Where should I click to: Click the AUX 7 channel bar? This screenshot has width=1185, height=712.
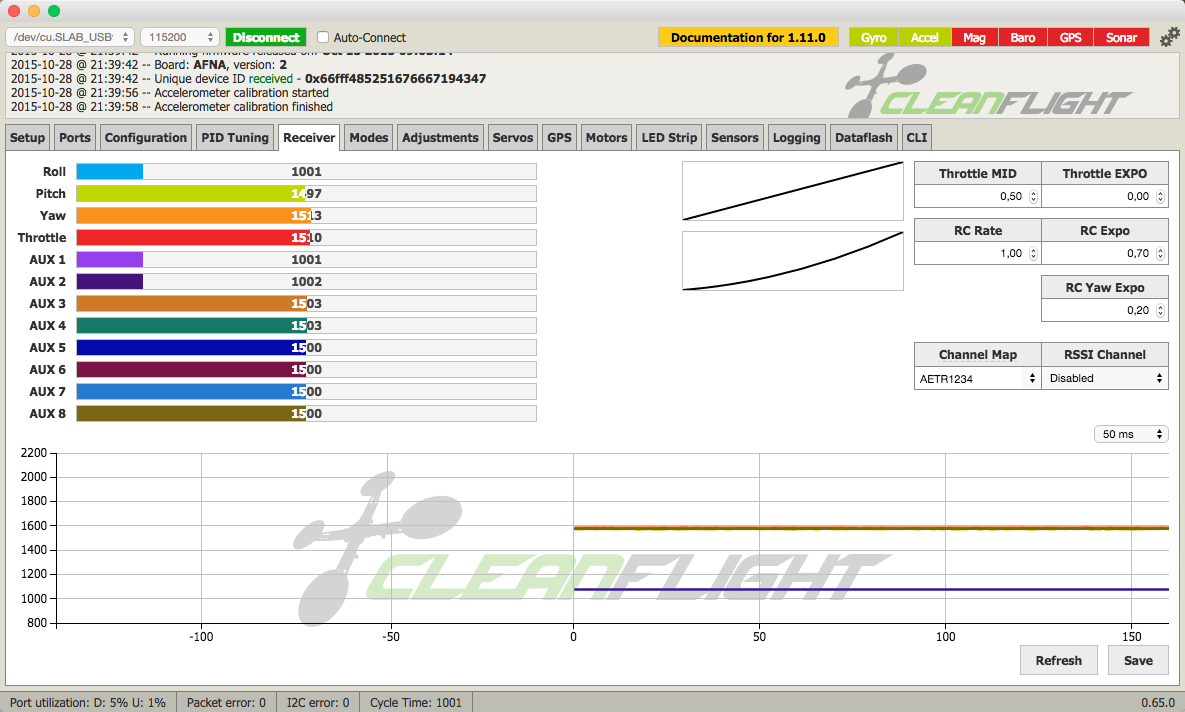[x=306, y=392]
